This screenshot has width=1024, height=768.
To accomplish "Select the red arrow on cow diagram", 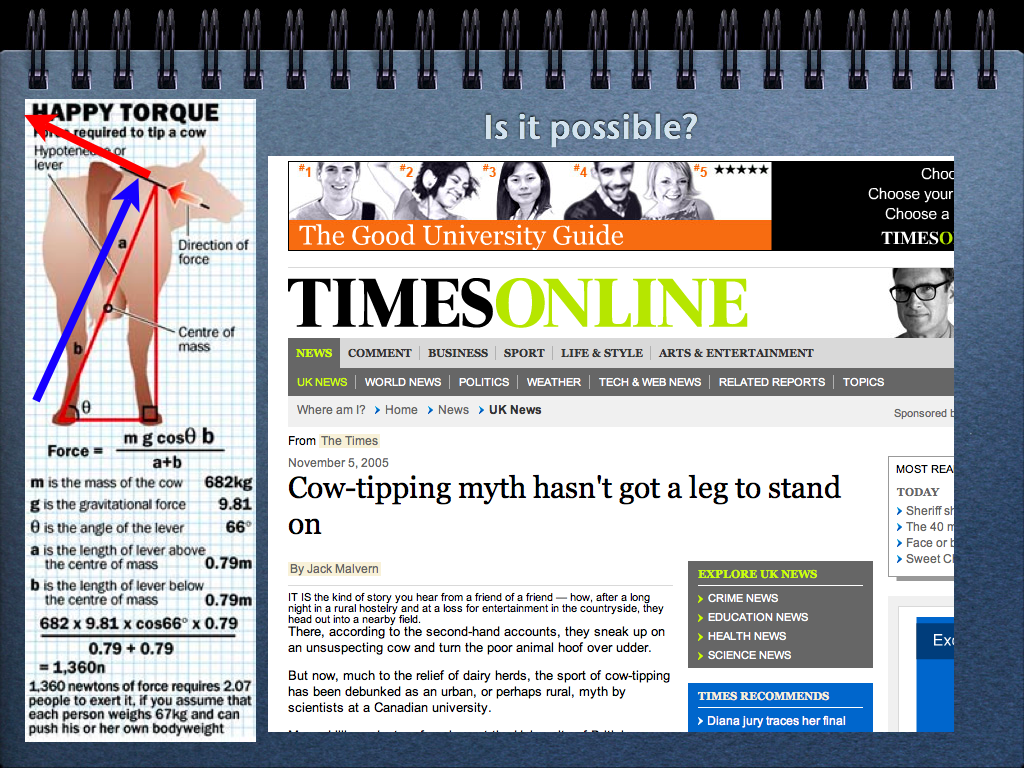I will point(90,148).
